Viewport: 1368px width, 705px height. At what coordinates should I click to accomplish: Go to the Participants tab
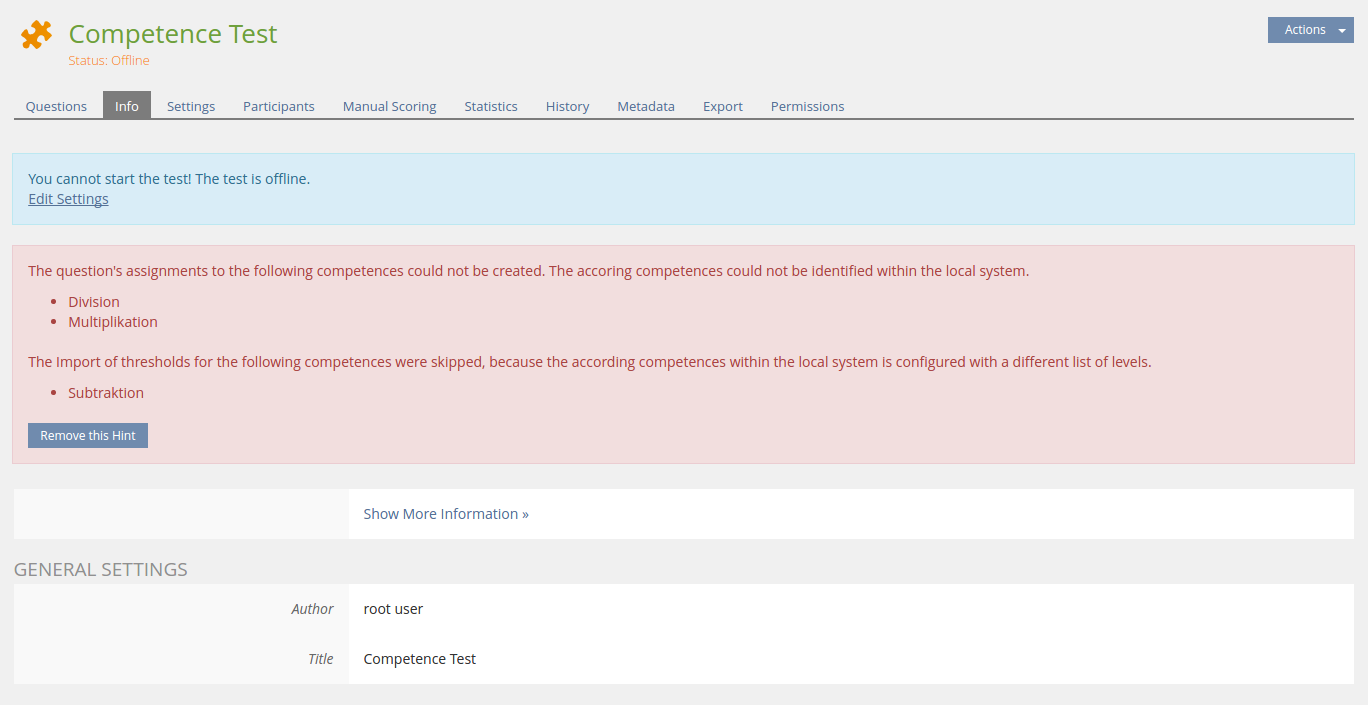tap(279, 106)
